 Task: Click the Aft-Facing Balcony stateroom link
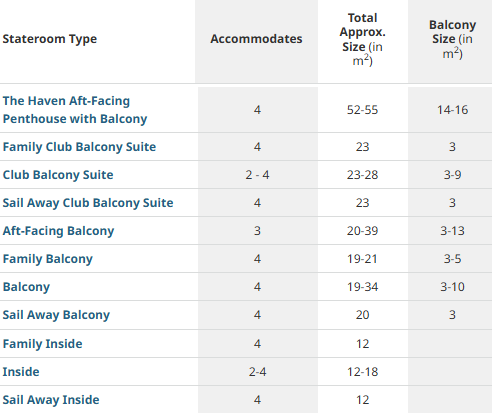58,231
